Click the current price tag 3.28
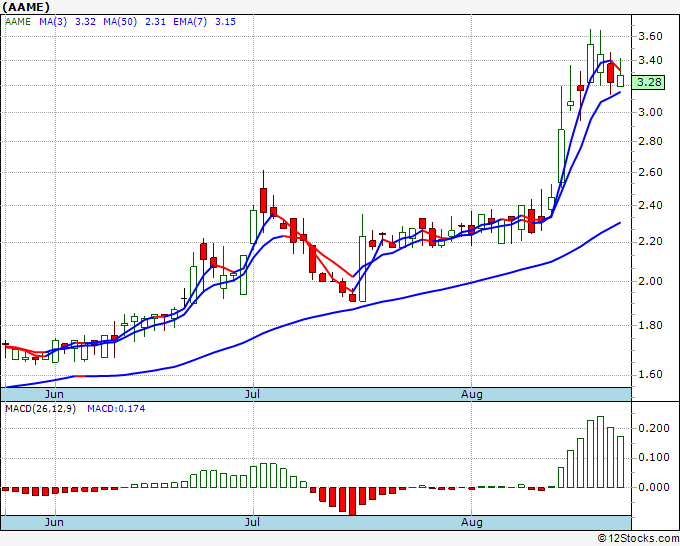This screenshot has width=680, height=546. (x=649, y=82)
